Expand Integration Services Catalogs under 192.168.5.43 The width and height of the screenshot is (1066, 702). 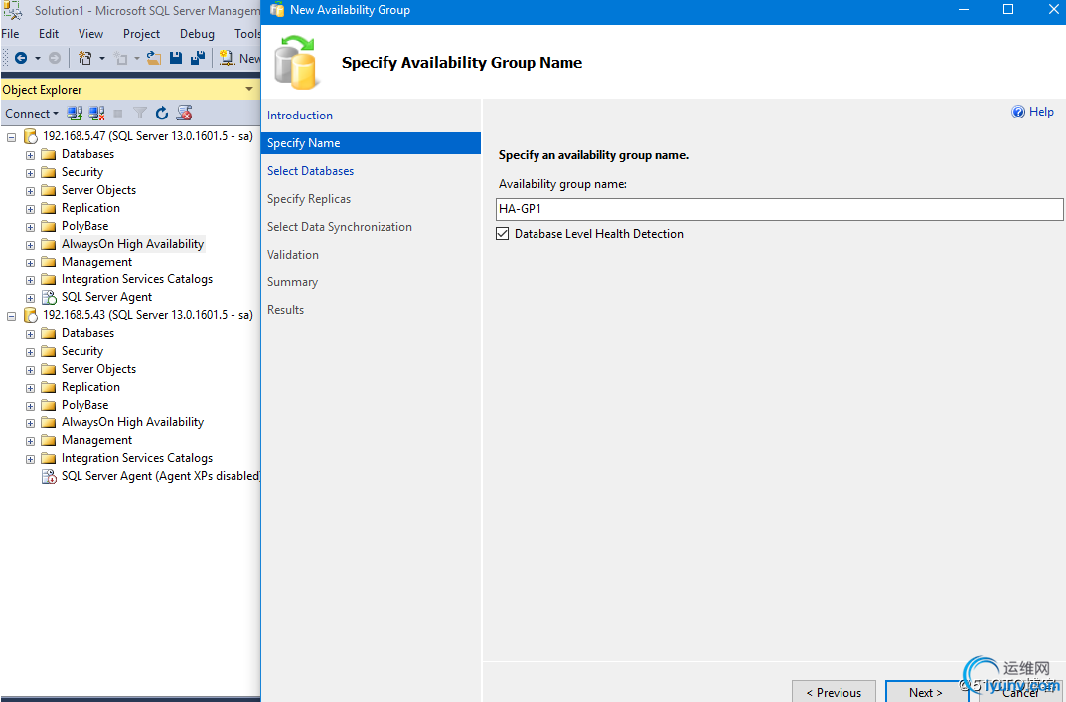[30, 458]
